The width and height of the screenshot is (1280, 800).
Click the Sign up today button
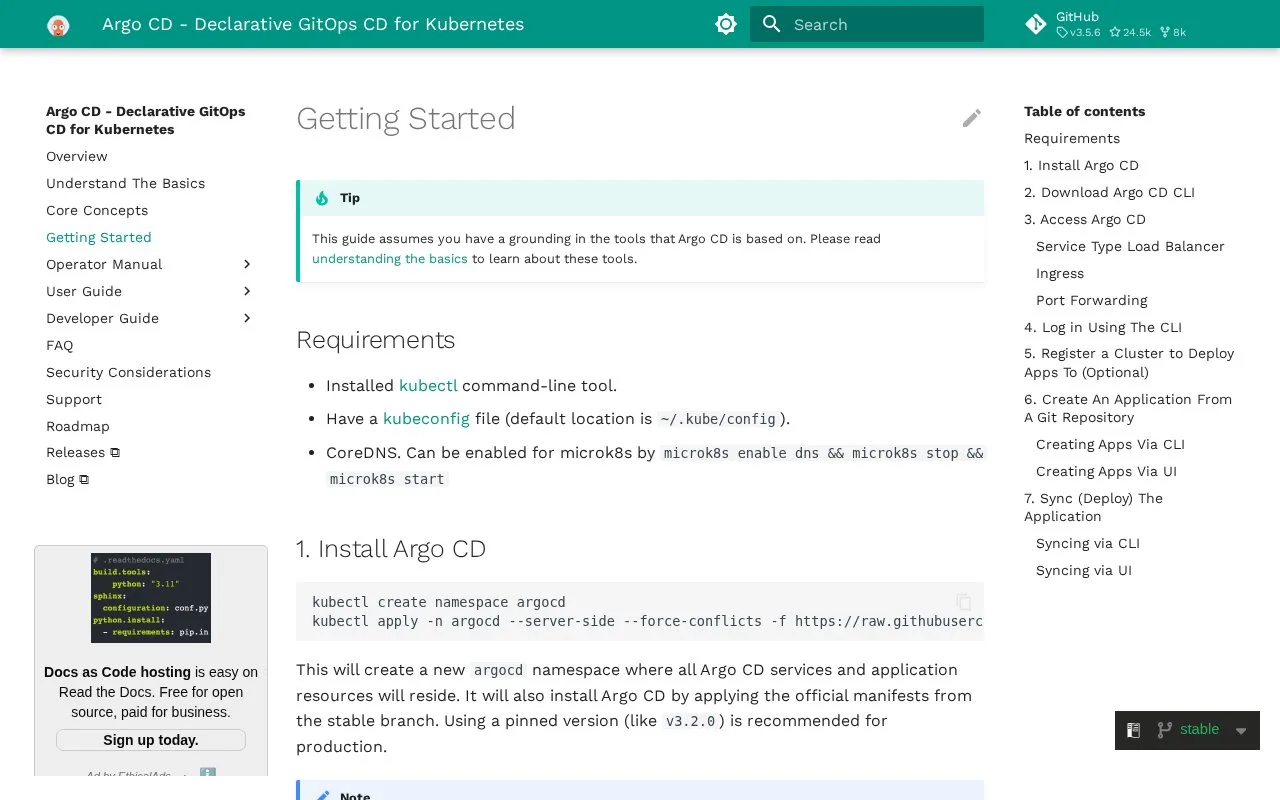point(151,740)
